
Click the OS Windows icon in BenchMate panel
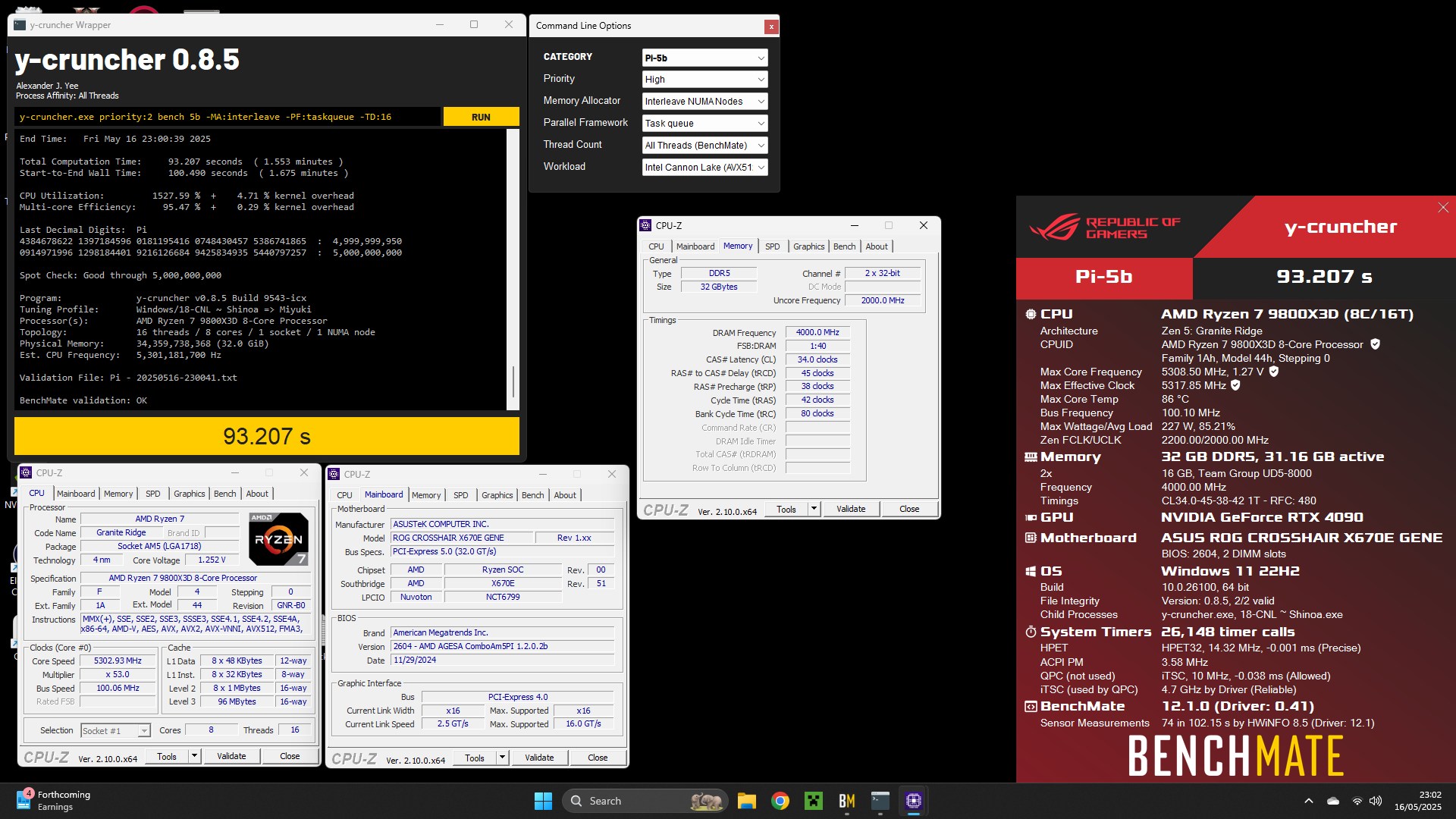(x=1031, y=571)
